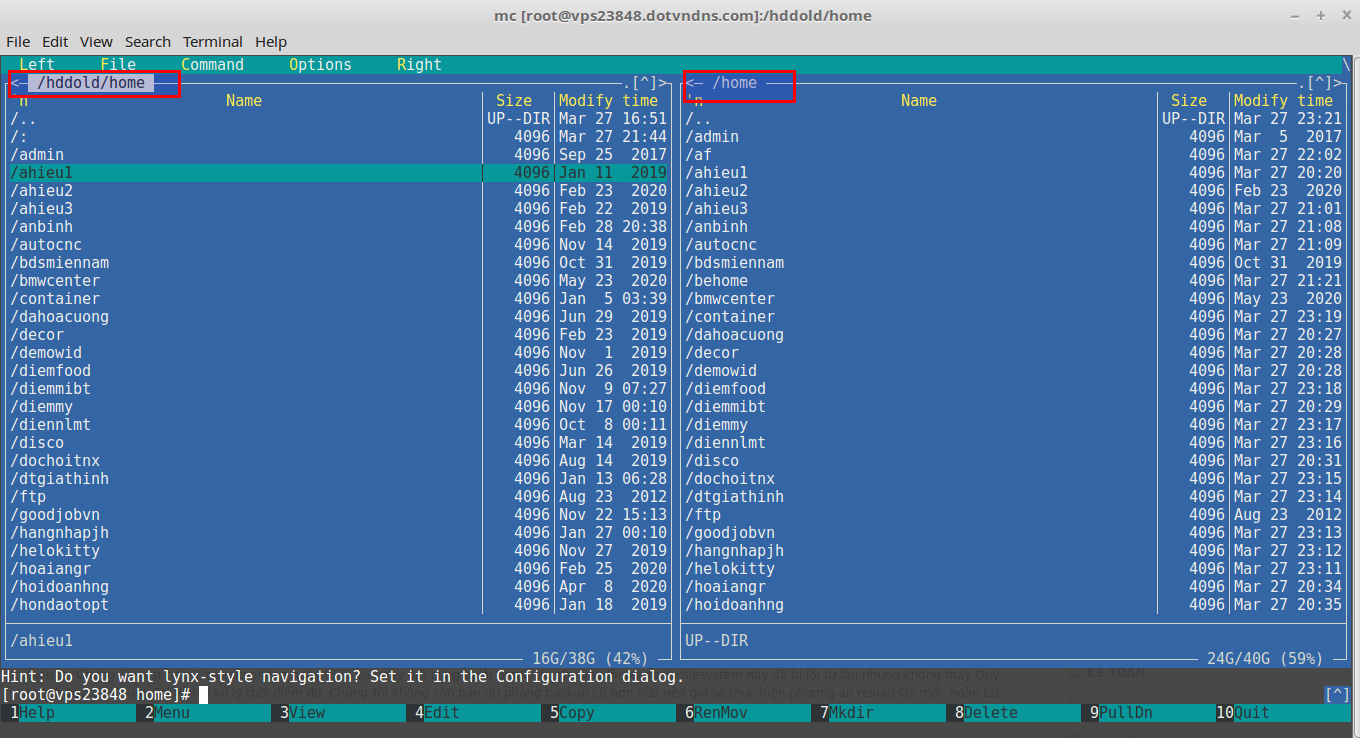Select /dtgiathinh in left panel
This screenshot has width=1360, height=738.
point(340,478)
